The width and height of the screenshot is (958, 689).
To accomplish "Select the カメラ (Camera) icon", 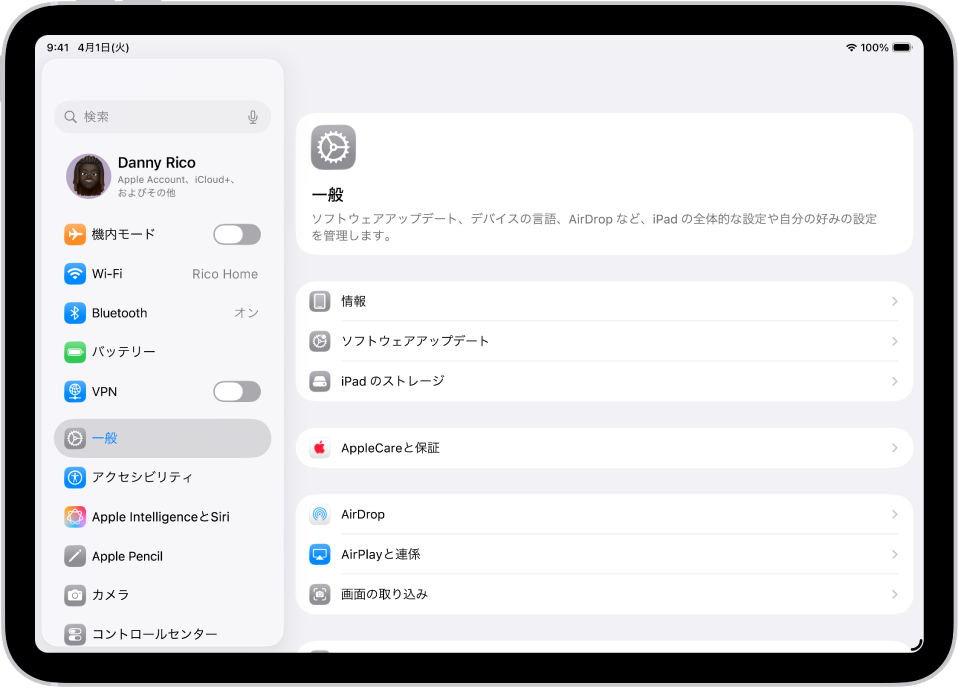I will click(x=76, y=595).
